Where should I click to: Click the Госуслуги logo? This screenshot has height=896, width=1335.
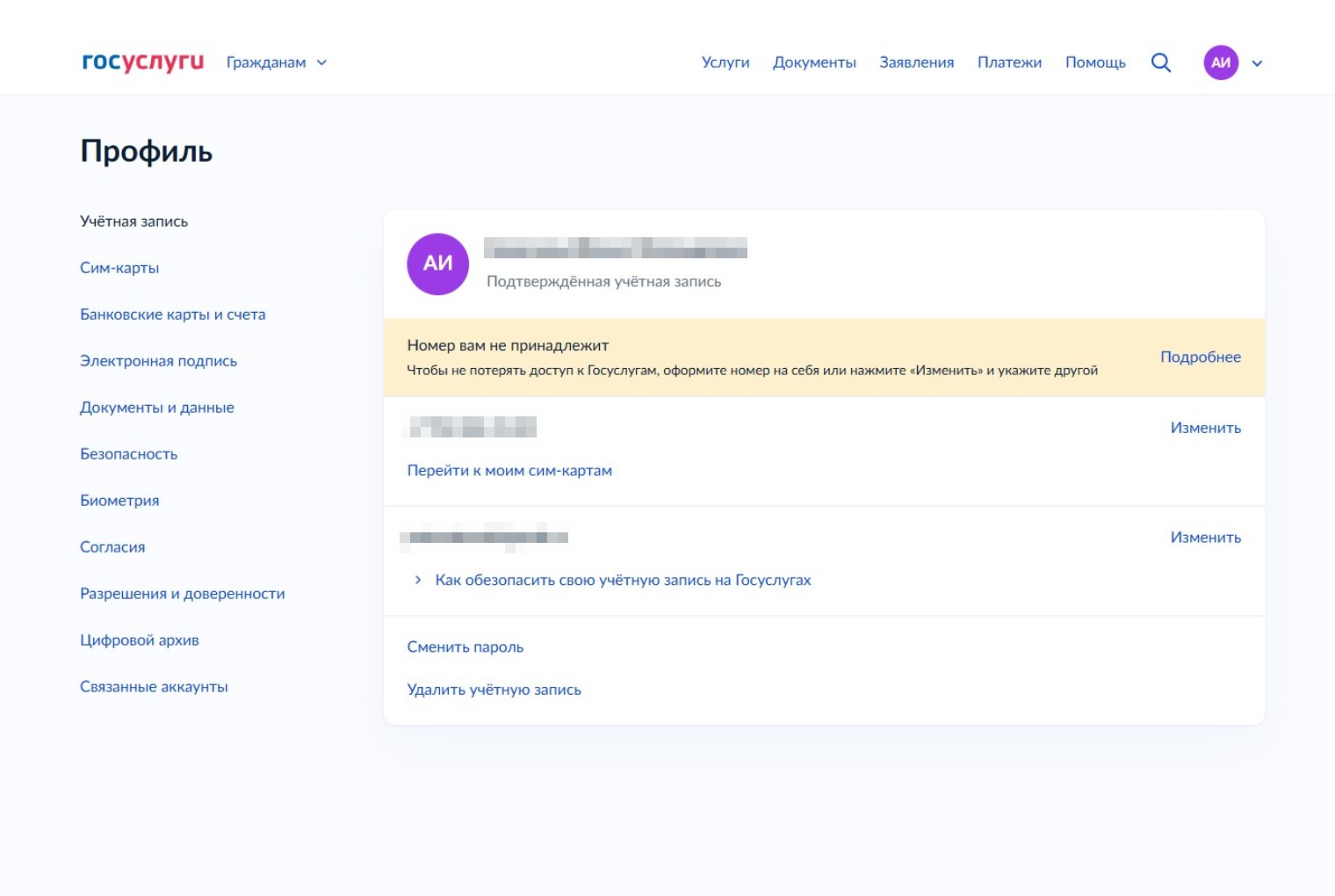[x=142, y=62]
